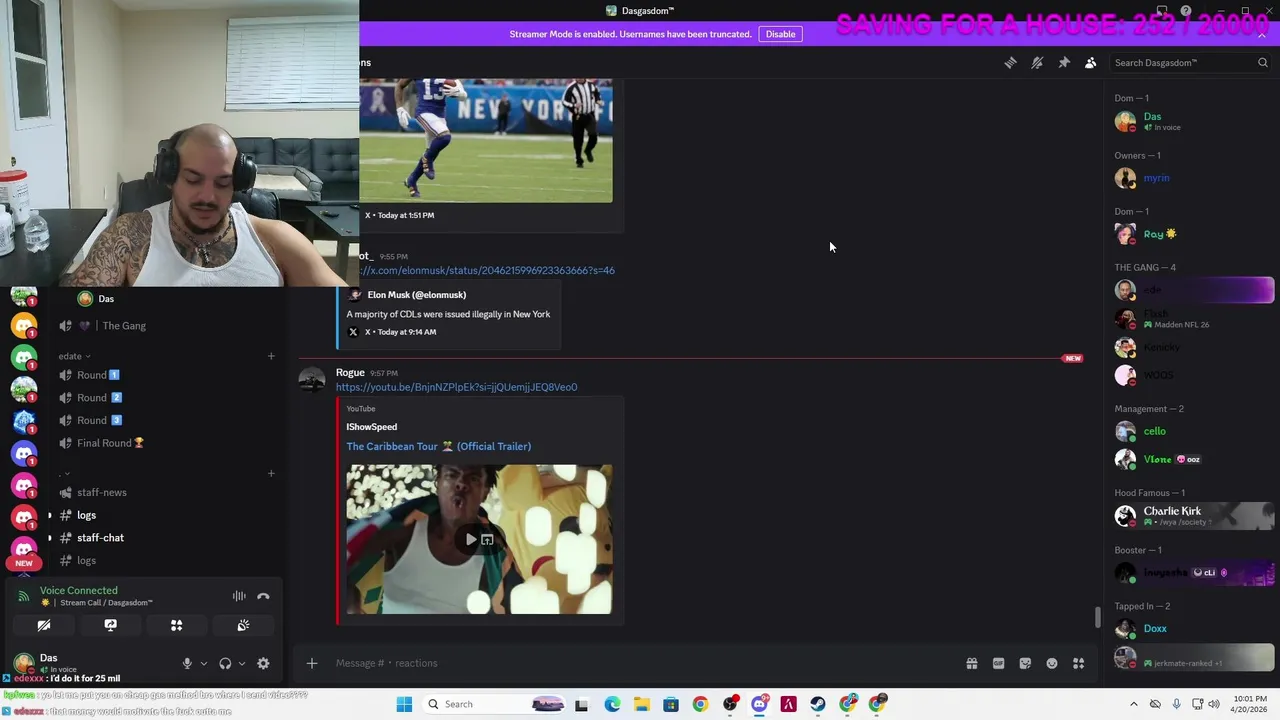Toggle noise suppression in voice panel

pos(239,596)
